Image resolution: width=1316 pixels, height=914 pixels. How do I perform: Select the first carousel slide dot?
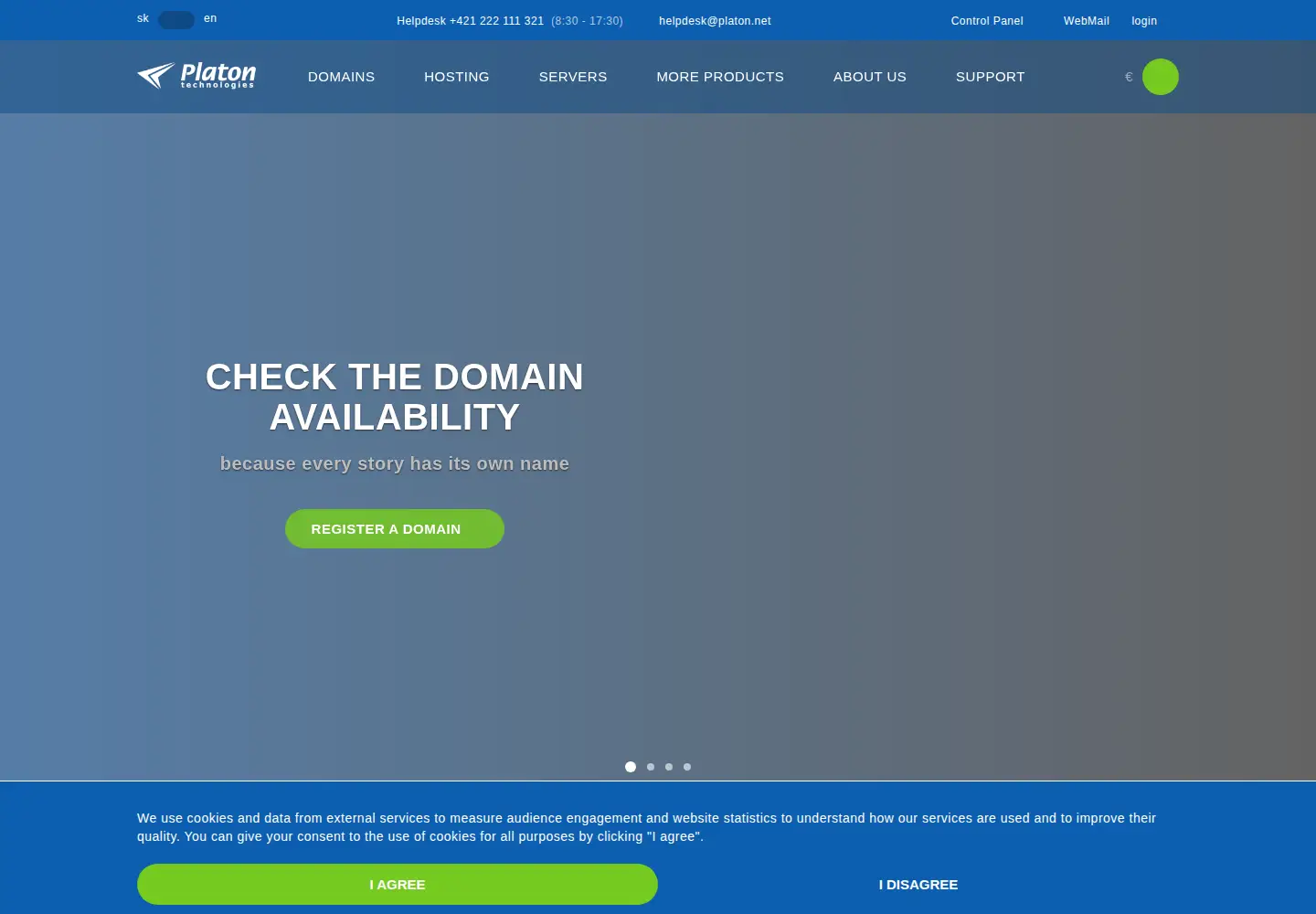pos(631,767)
